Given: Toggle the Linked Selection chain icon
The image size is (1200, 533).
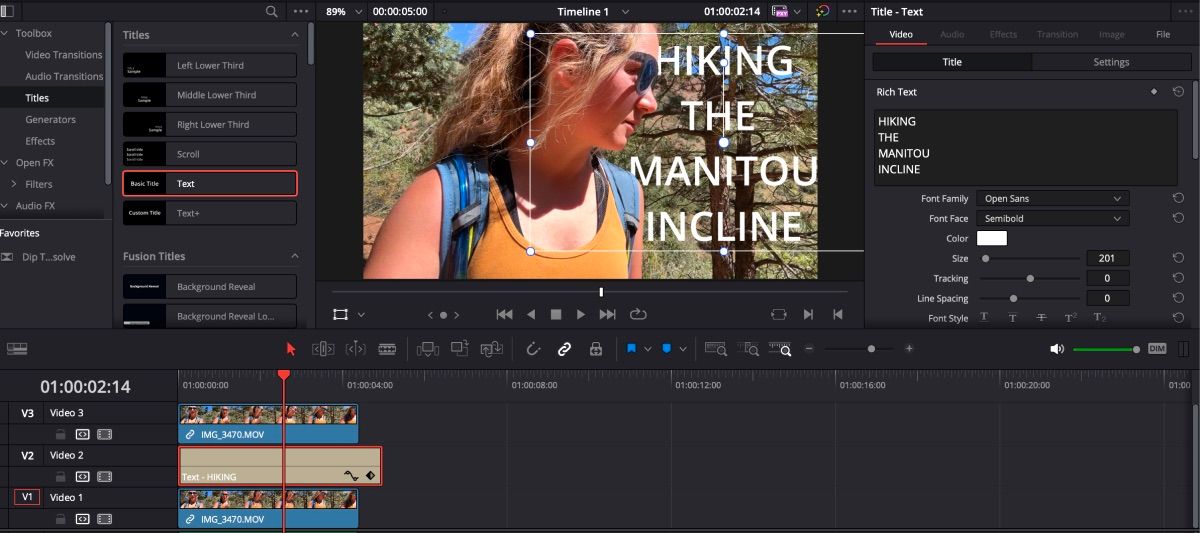Looking at the screenshot, I should click(564, 349).
